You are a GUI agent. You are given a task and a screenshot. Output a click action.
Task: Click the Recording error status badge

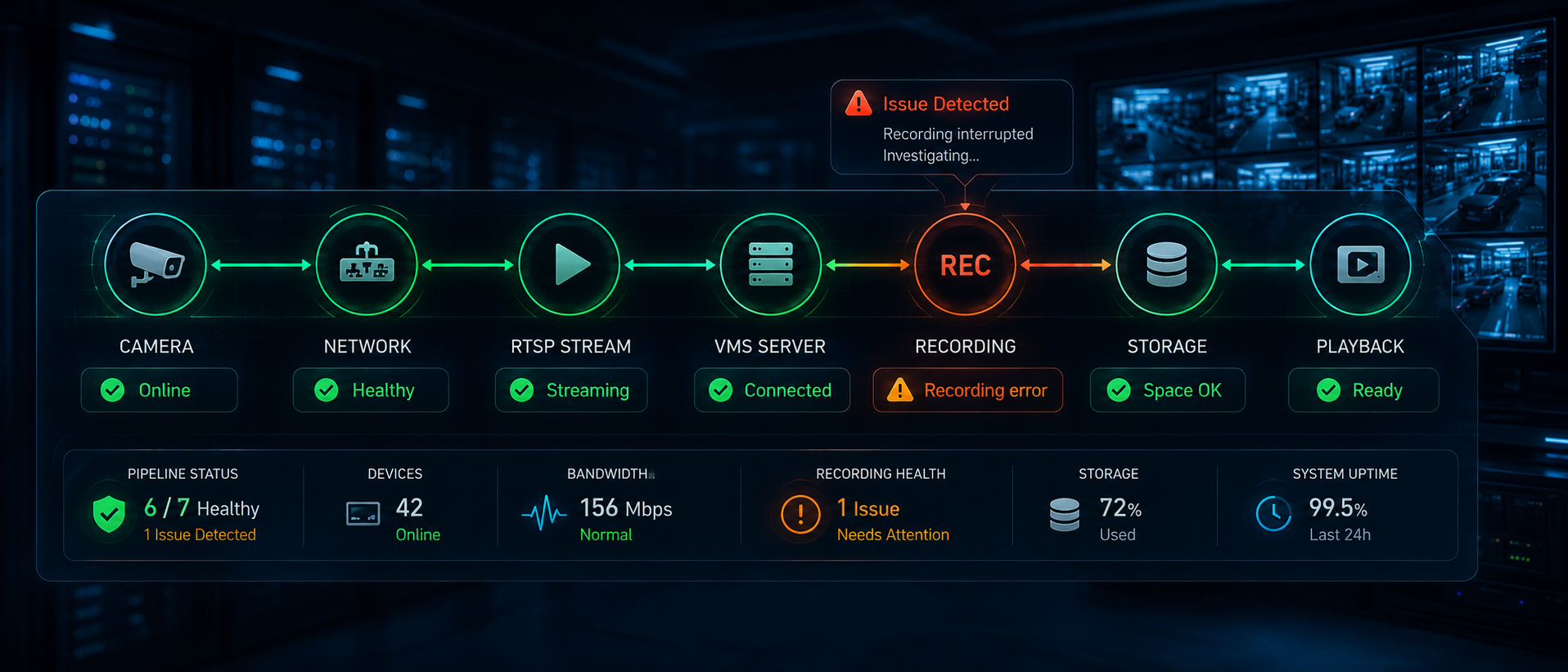(x=968, y=390)
